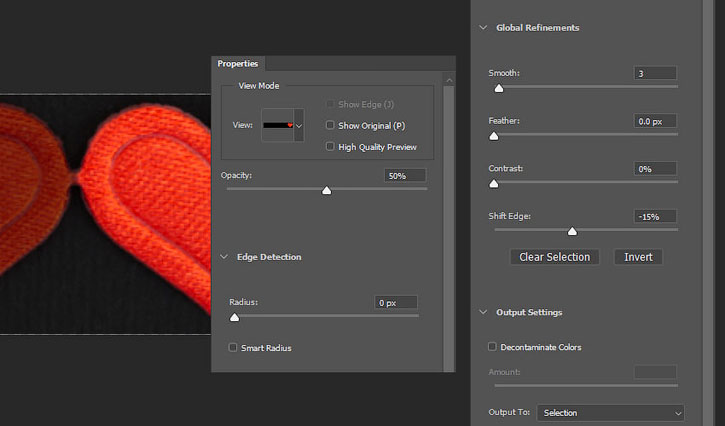The image size is (725, 426).
Task: Enable Show Original (P) checkbox
Action: [330, 125]
